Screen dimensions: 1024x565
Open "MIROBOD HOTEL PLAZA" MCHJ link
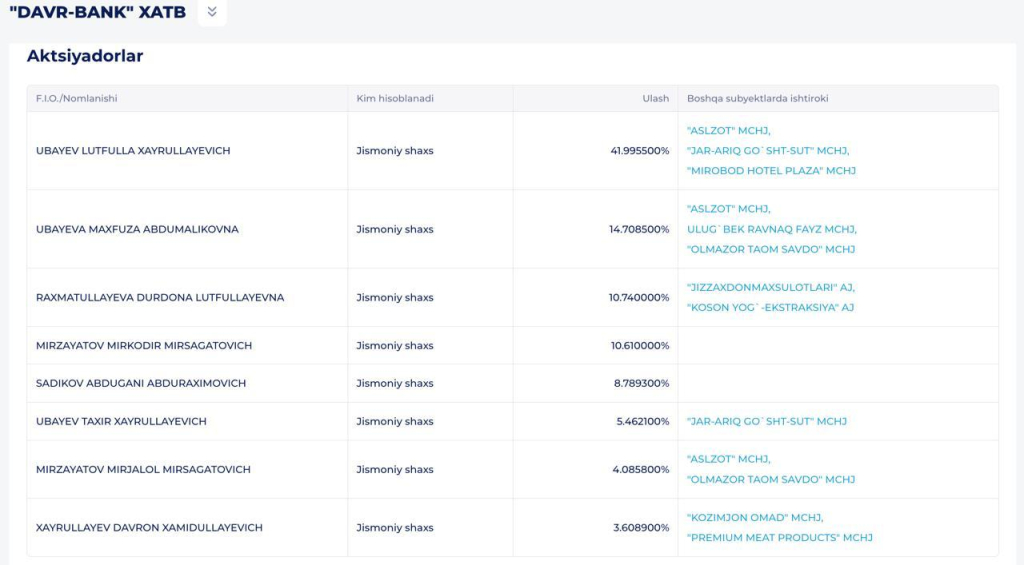(771, 170)
